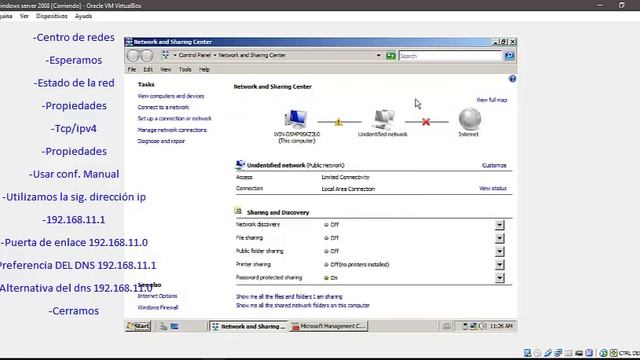640x360 pixels.
Task: Click the View status link
Action: click(x=493, y=188)
